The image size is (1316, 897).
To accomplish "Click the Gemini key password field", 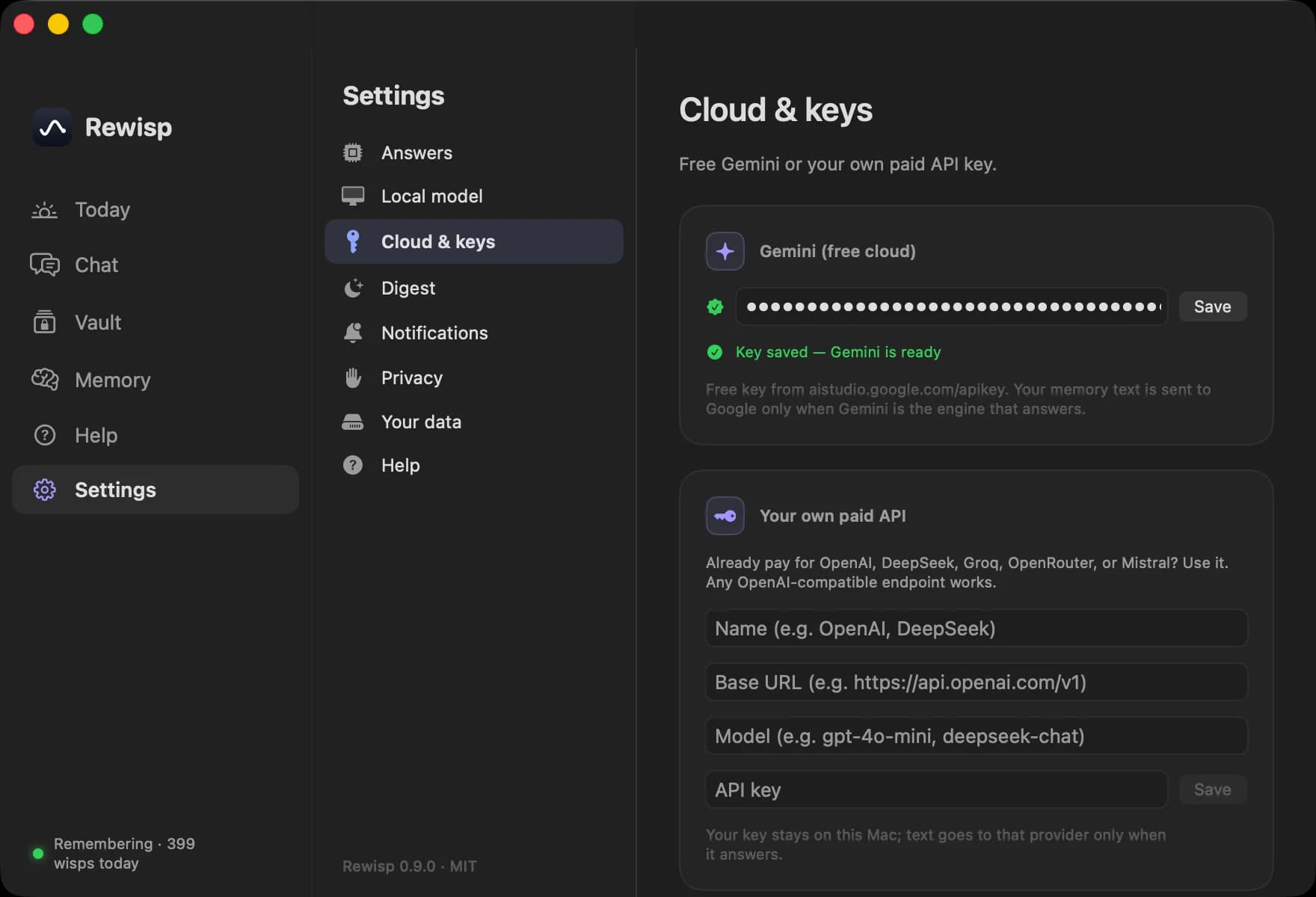I will pos(951,306).
